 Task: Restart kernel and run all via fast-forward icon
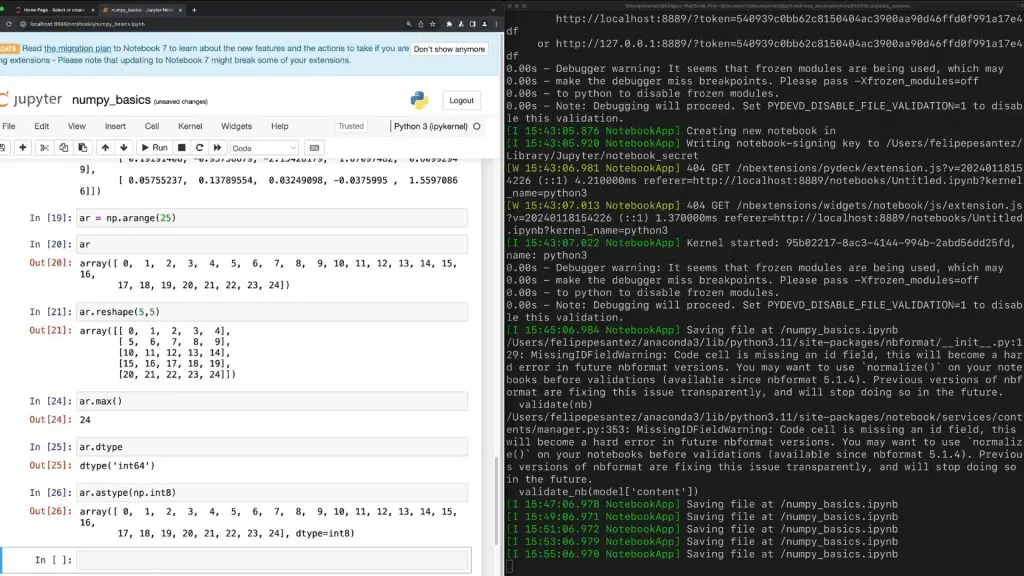click(x=217, y=147)
